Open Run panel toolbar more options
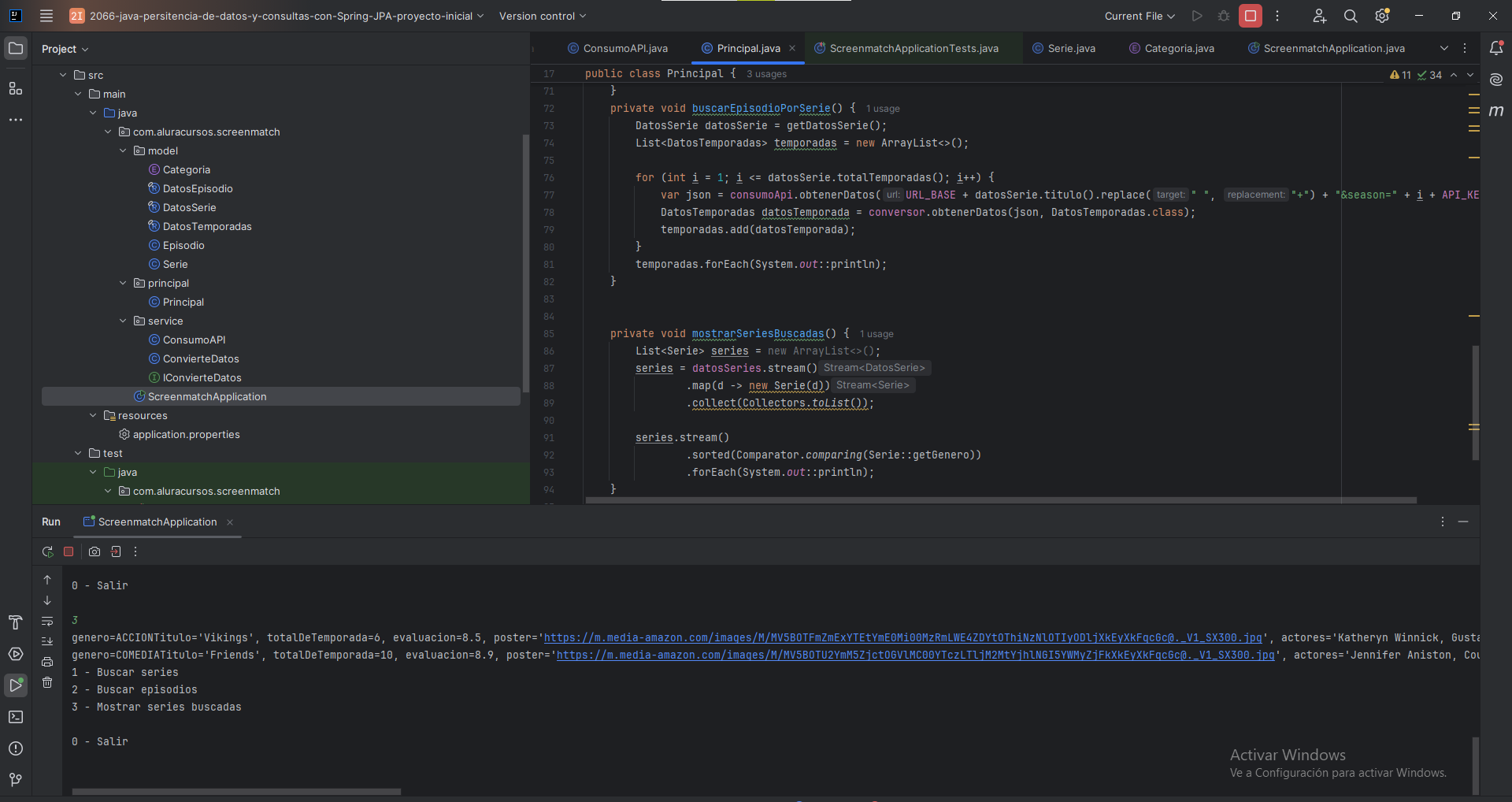Viewport: 1512px width, 802px height. pos(135,551)
